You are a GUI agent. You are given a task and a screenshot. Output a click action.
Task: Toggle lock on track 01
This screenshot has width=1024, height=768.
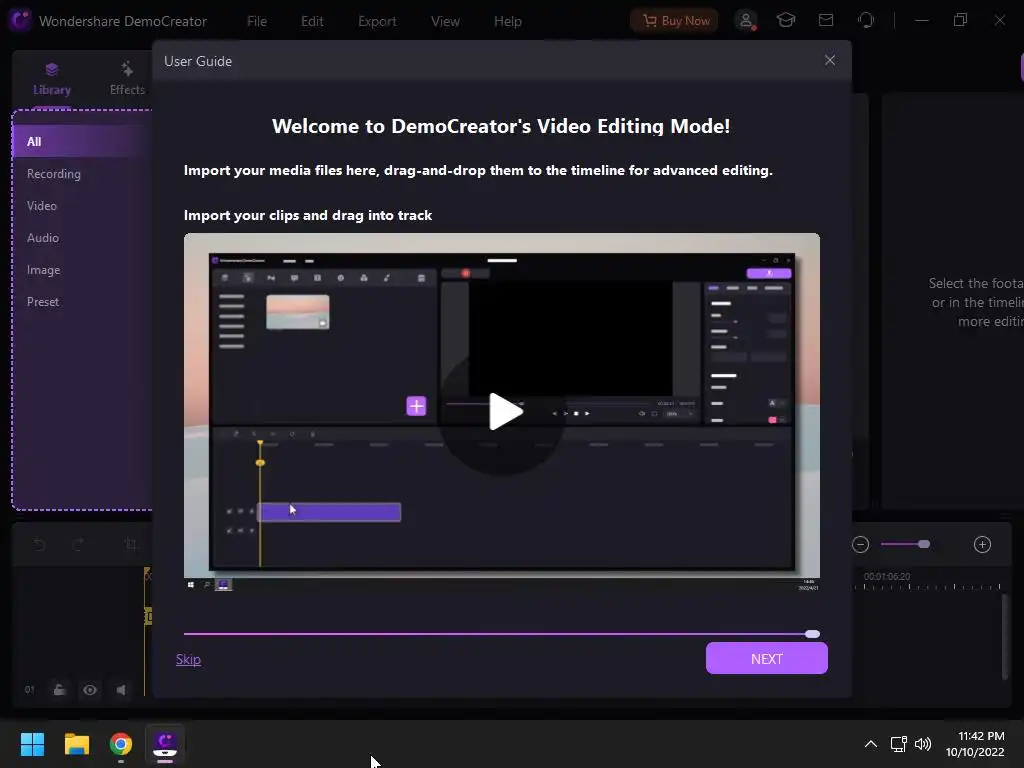(x=59, y=690)
